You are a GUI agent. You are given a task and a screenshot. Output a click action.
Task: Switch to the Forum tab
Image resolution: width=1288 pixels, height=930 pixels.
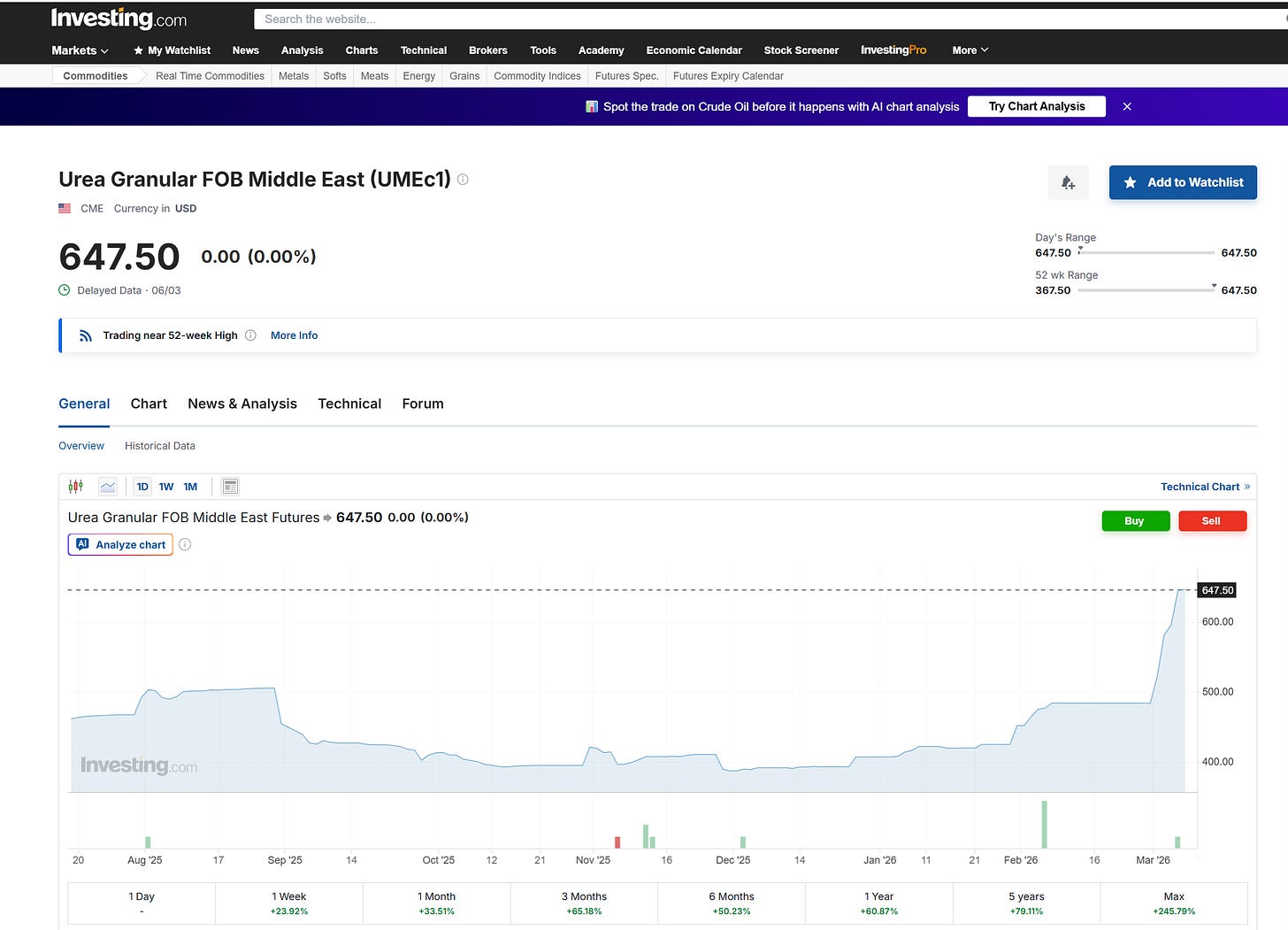[423, 404]
